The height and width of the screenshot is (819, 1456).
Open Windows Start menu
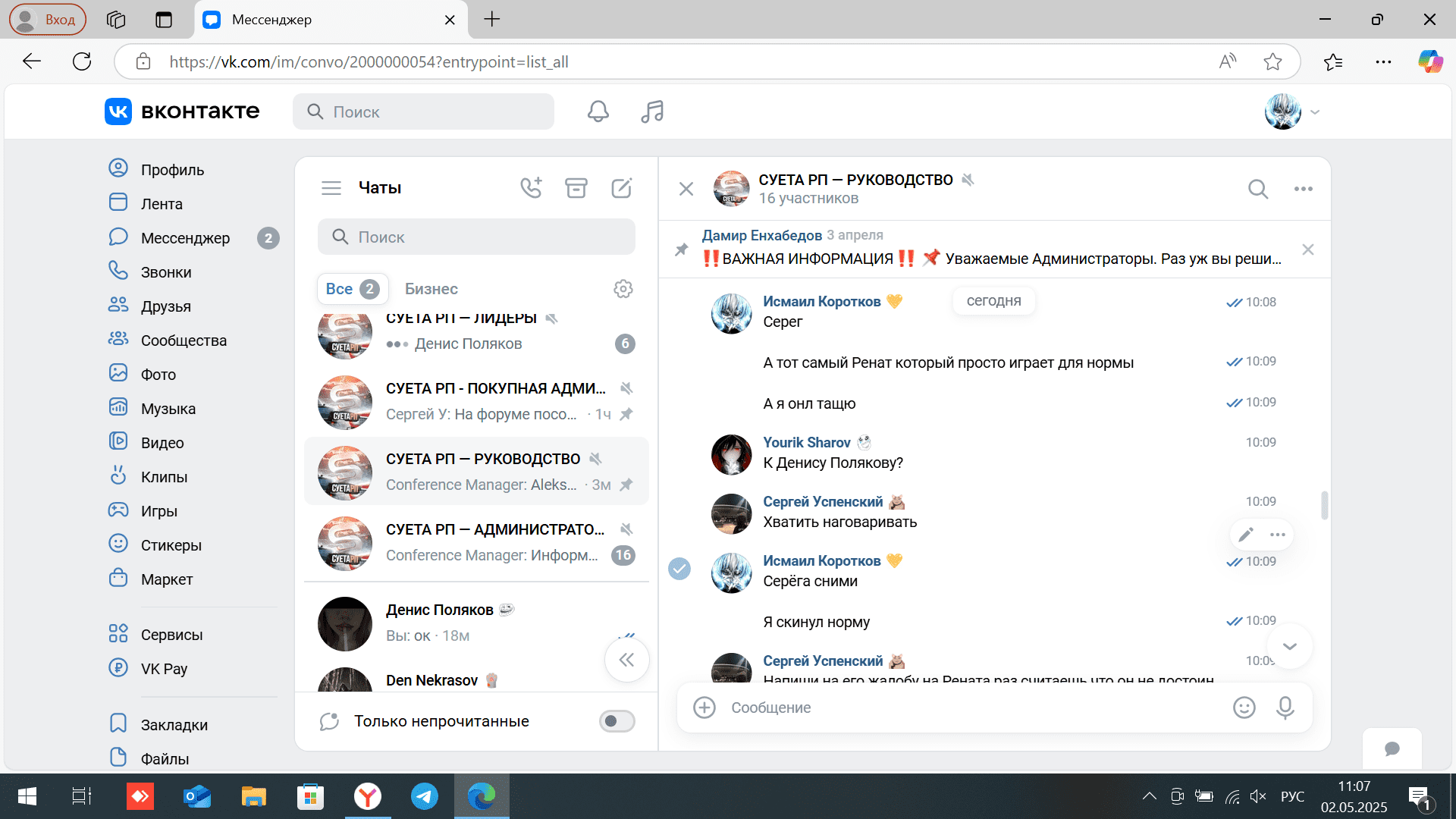27,796
